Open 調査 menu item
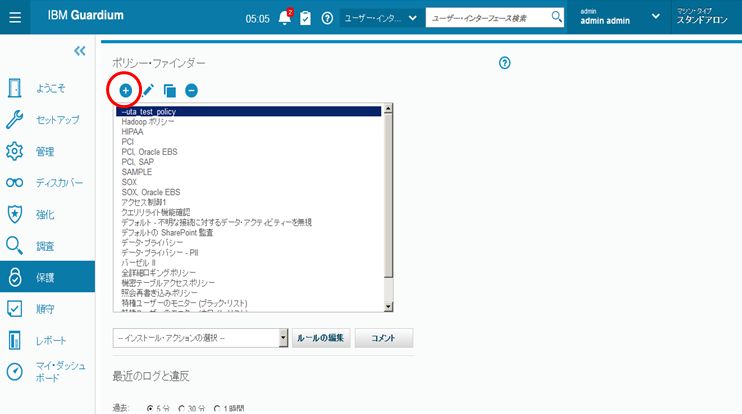This screenshot has height=414, width=742. click(47, 246)
